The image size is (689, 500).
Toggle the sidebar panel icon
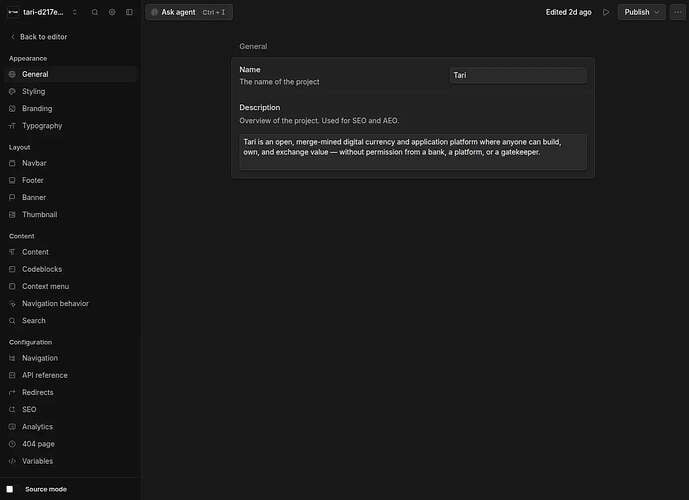click(129, 12)
